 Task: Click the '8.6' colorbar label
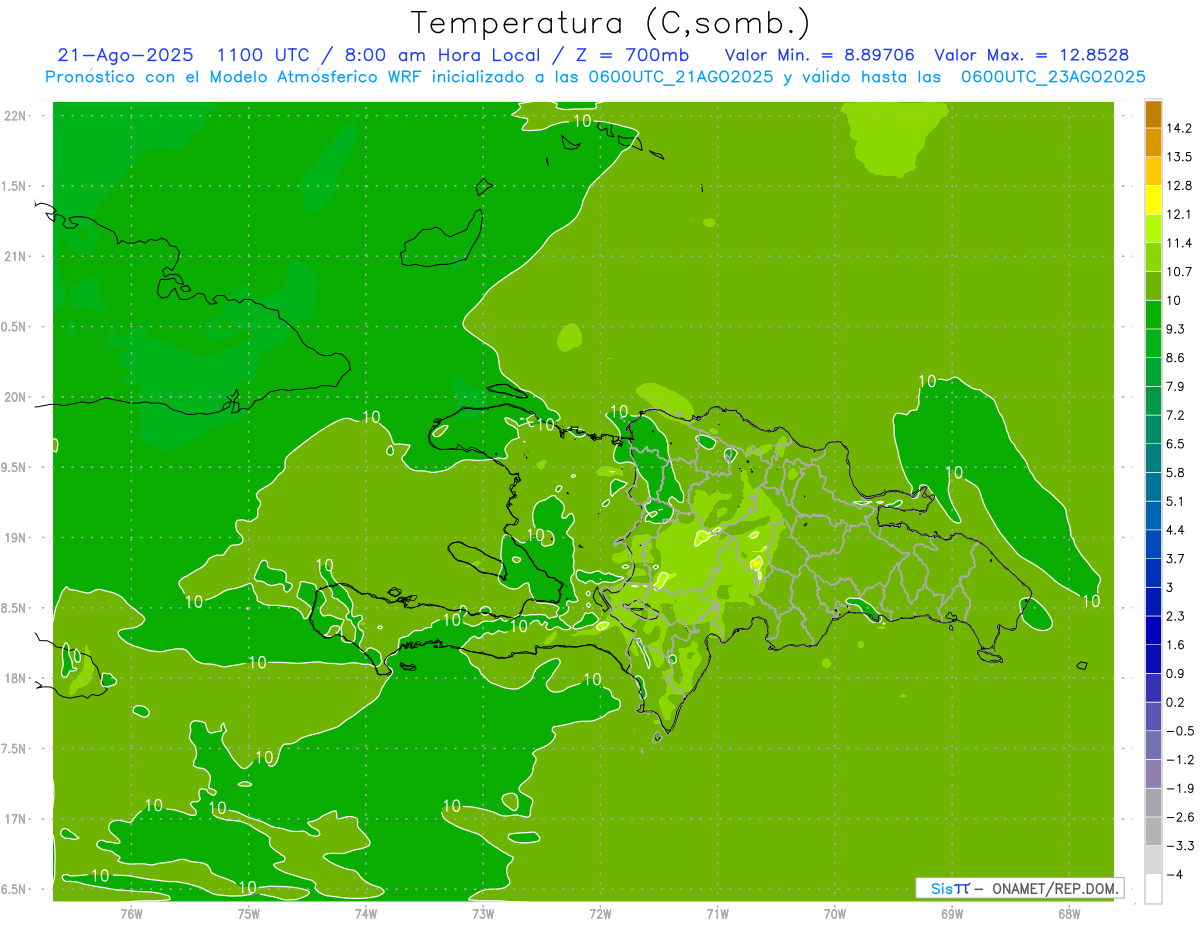click(x=1176, y=358)
